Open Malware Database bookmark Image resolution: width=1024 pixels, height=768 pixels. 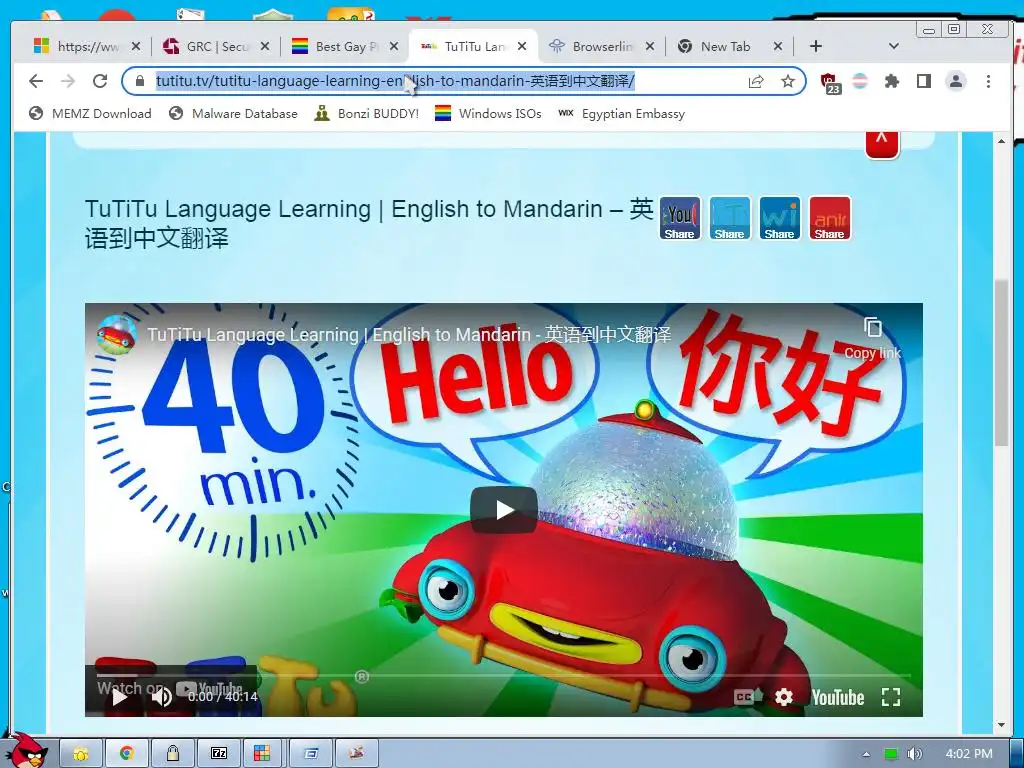click(x=232, y=114)
